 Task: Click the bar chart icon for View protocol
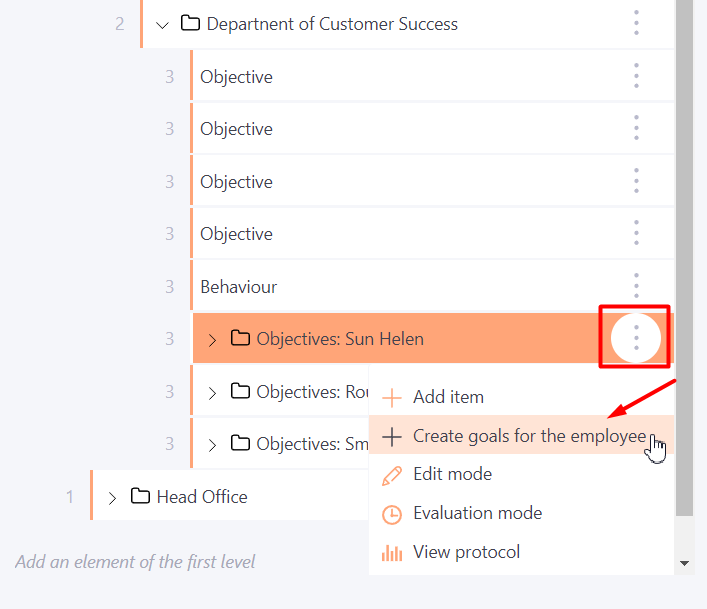tap(391, 553)
